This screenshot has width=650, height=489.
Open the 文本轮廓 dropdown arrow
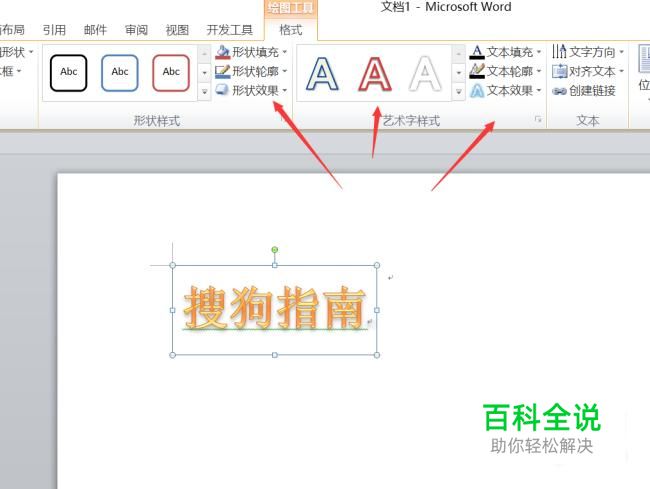[x=539, y=71]
